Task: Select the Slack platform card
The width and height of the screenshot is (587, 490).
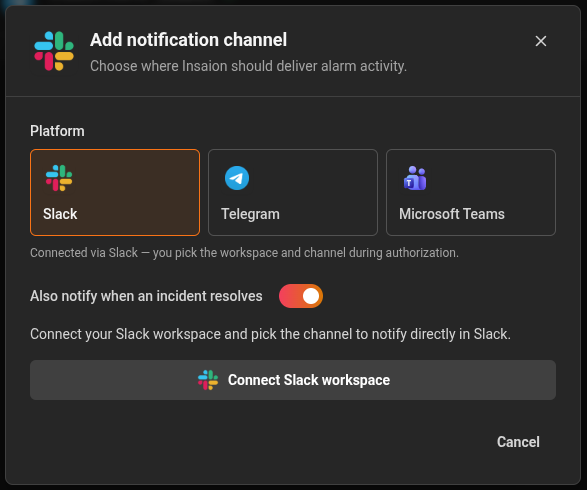Action: [115, 192]
